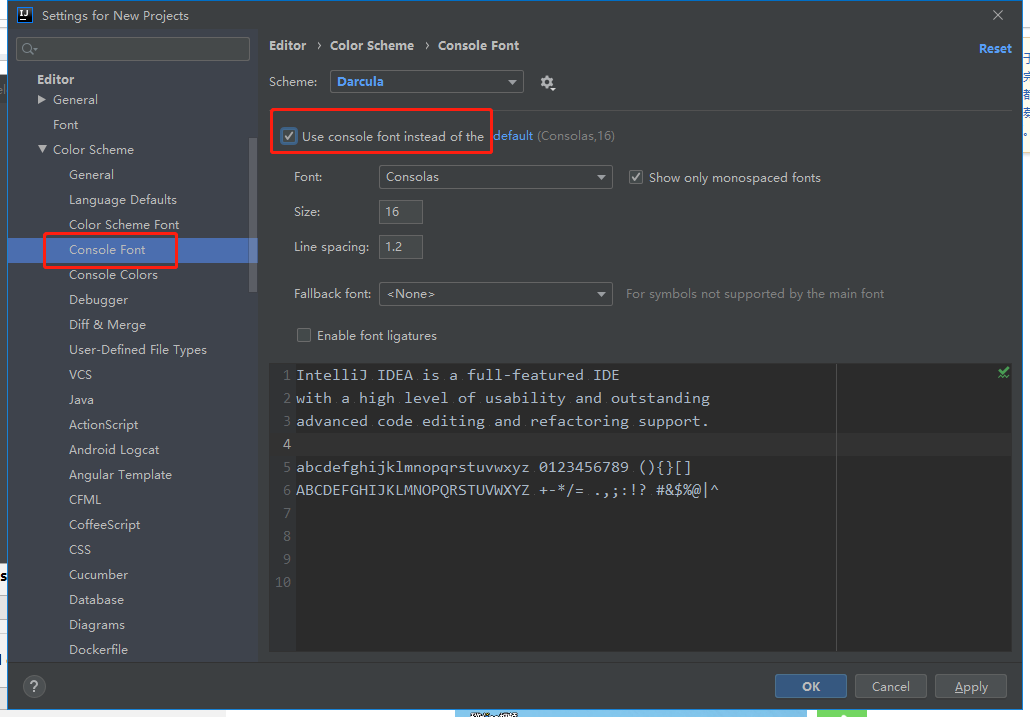
Task: Click the Apply button
Action: (x=971, y=686)
